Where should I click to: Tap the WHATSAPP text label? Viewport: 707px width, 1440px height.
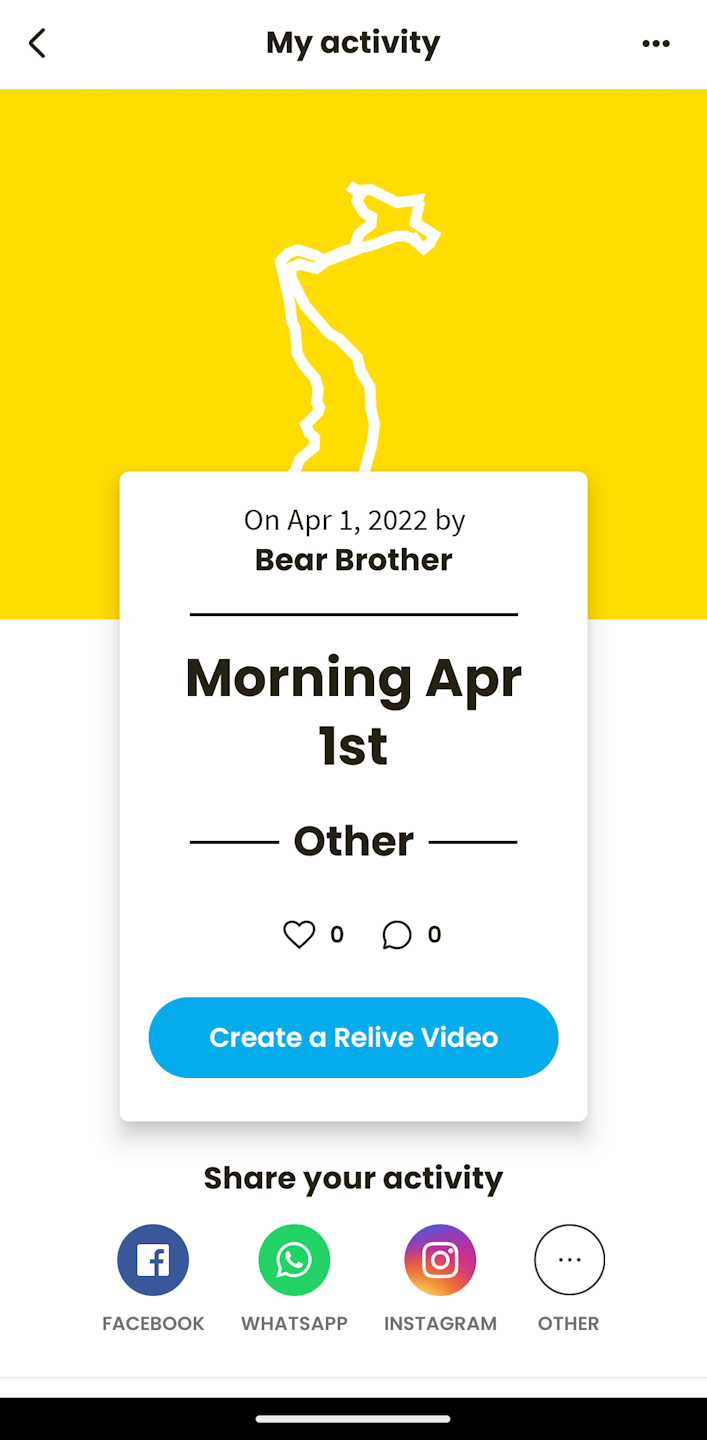click(x=294, y=1323)
